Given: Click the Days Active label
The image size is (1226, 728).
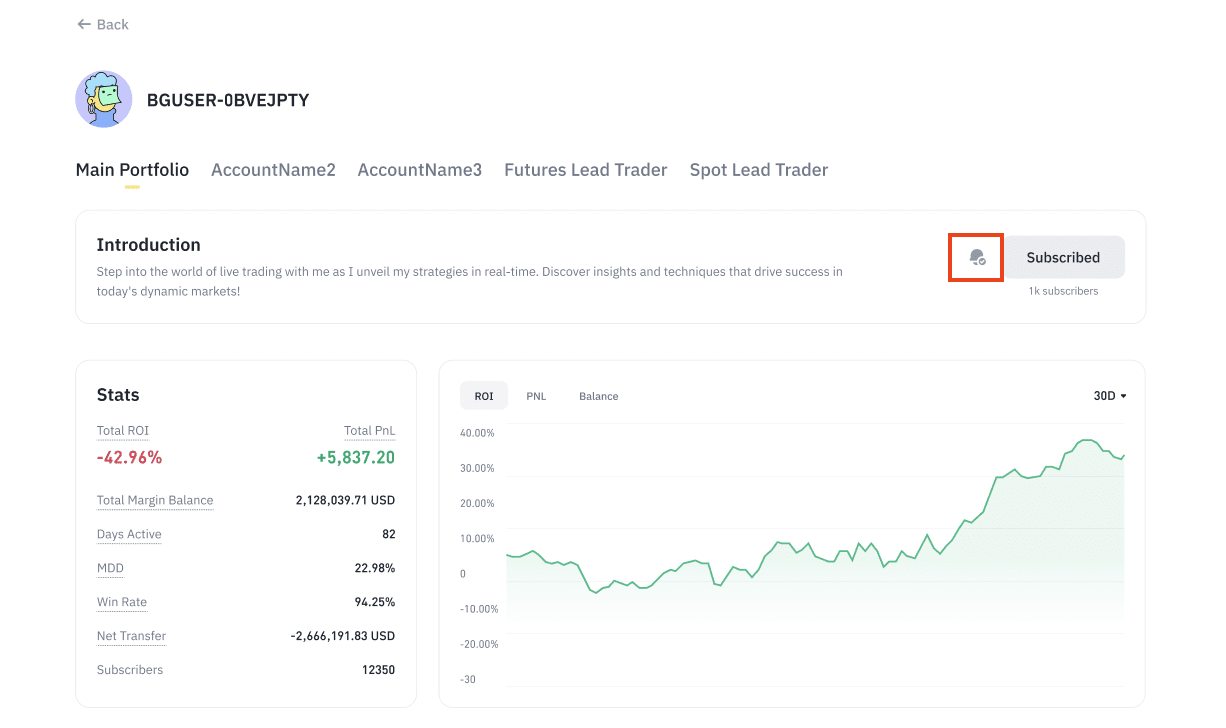Looking at the screenshot, I should point(129,534).
